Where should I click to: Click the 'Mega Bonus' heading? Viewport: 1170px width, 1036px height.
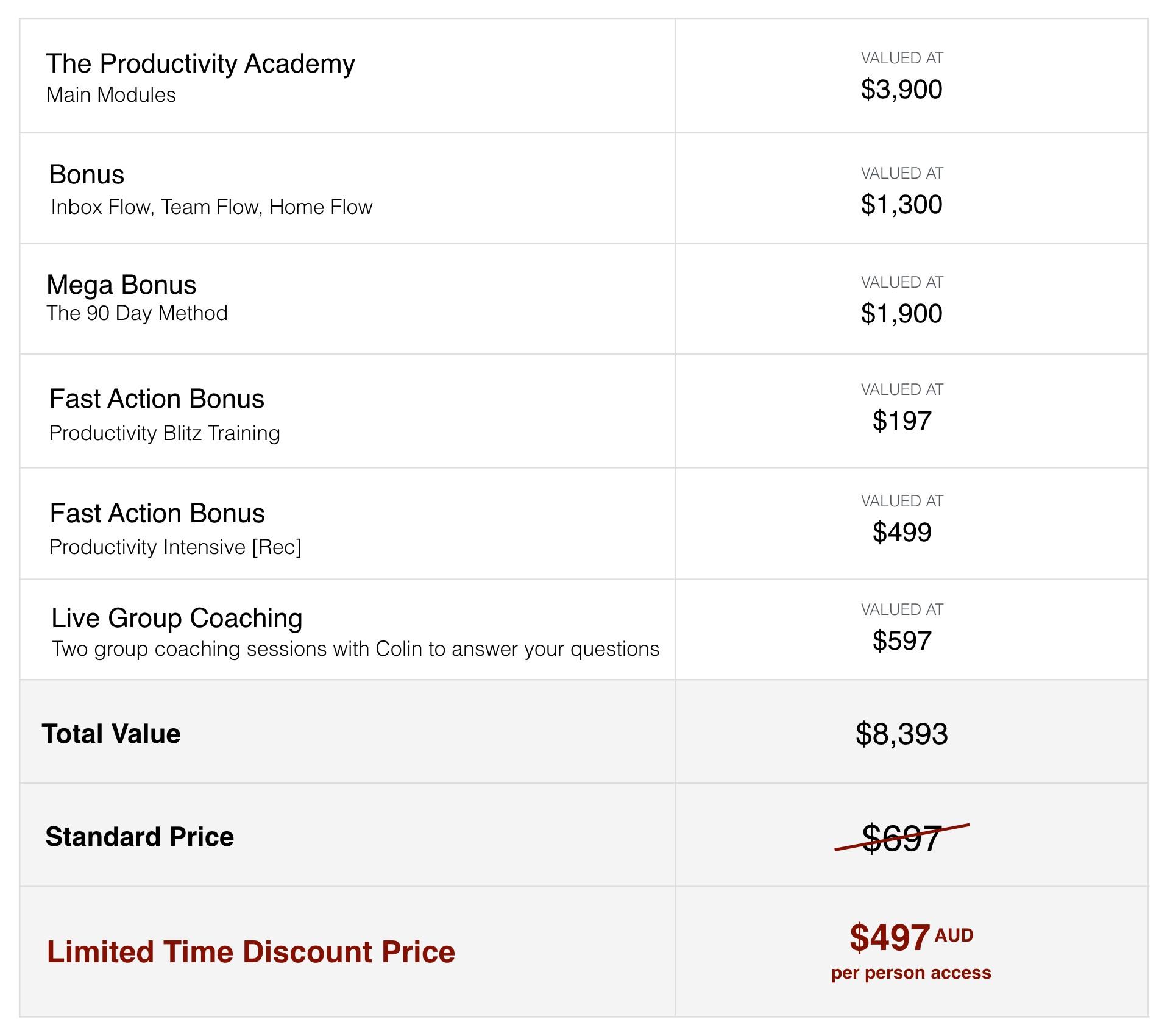(x=121, y=285)
